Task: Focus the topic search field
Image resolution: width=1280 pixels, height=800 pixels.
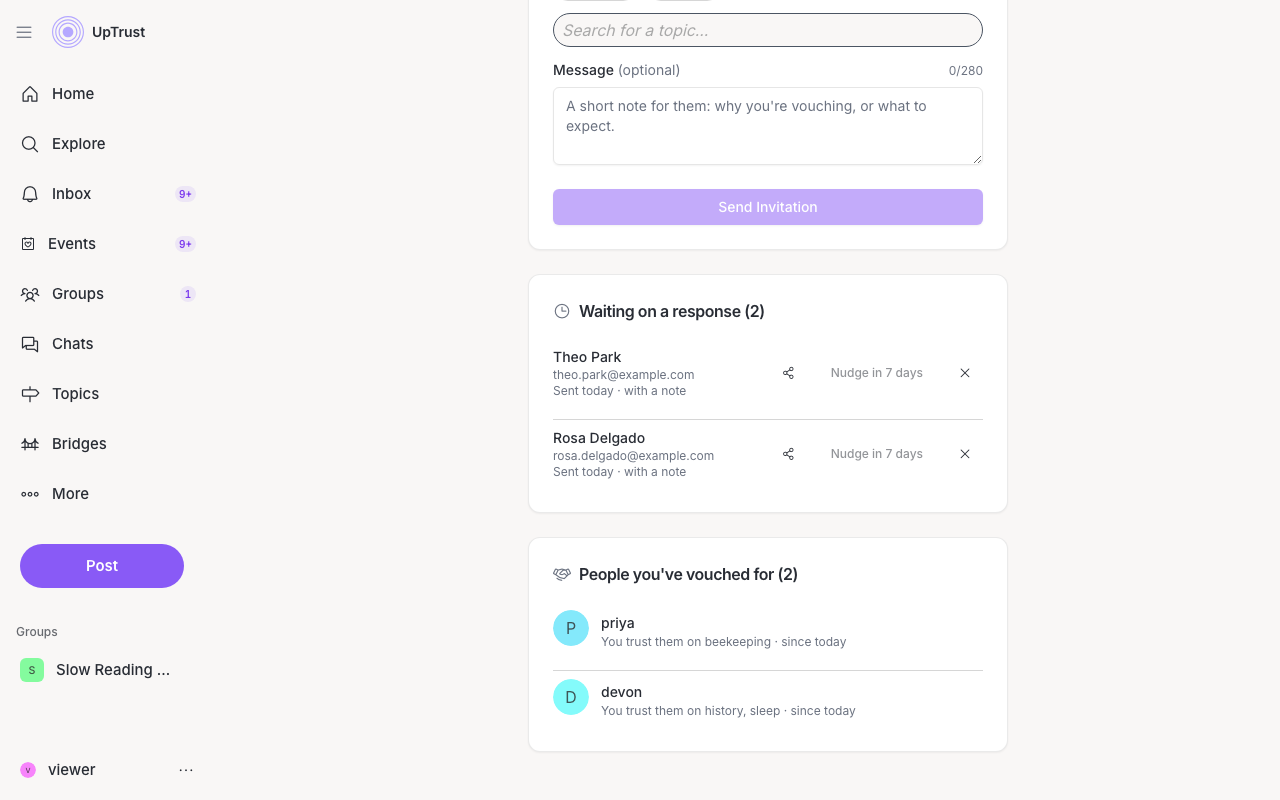Action: click(768, 30)
